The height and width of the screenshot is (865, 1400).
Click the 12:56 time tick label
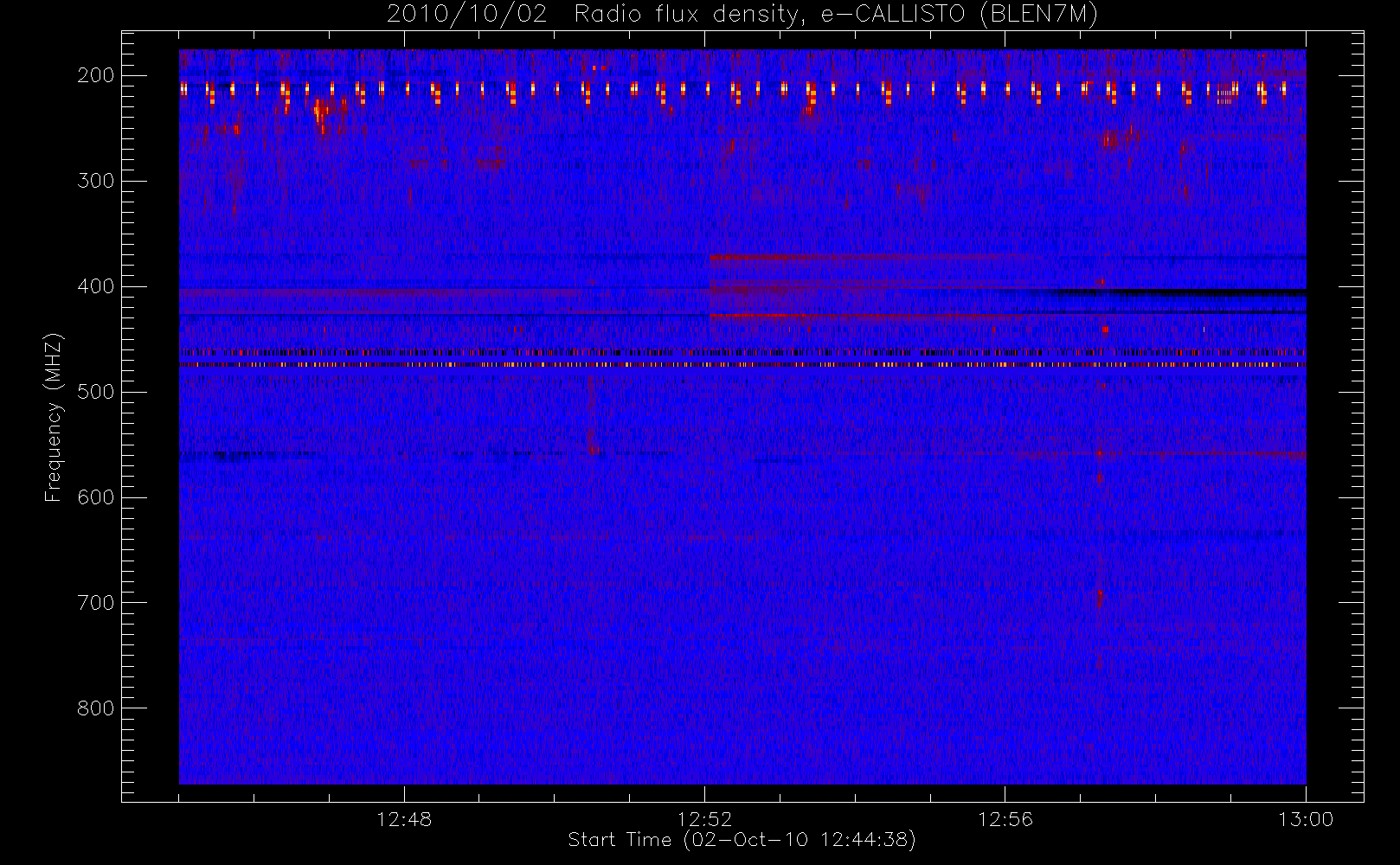(1005, 819)
